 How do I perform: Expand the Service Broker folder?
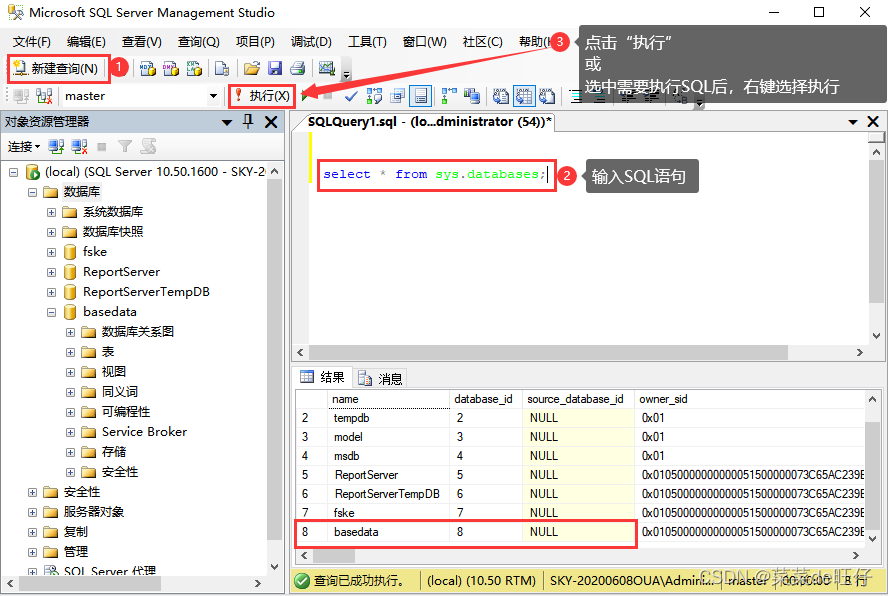pyautogui.click(x=70, y=432)
